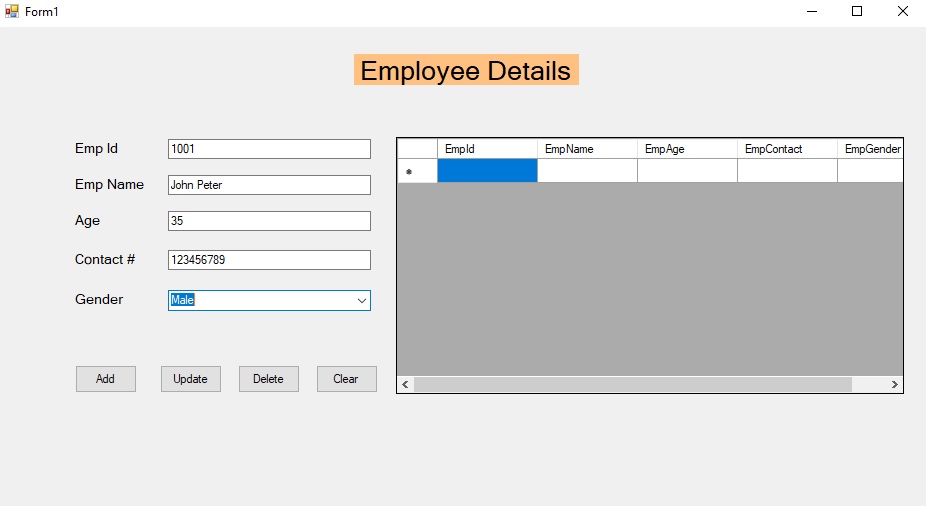The height and width of the screenshot is (506, 926).
Task: Select the Male text in Gender combo box
Action: pyautogui.click(x=182, y=300)
